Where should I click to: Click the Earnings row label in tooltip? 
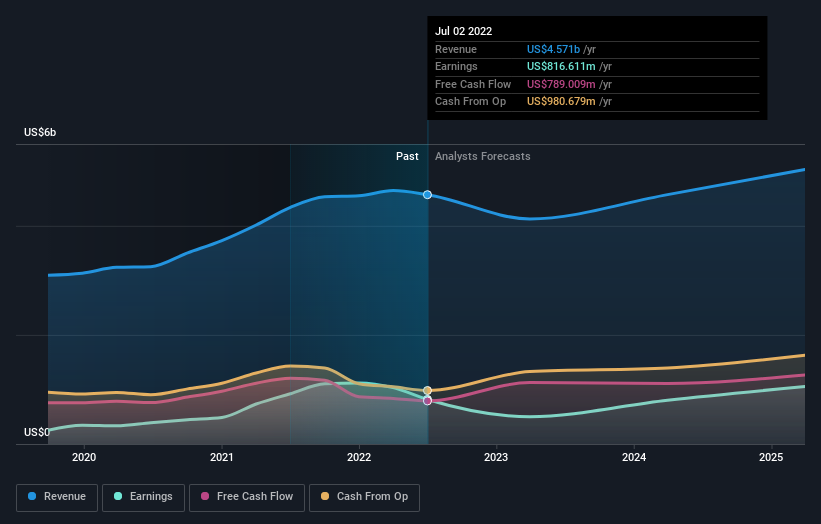pos(456,66)
